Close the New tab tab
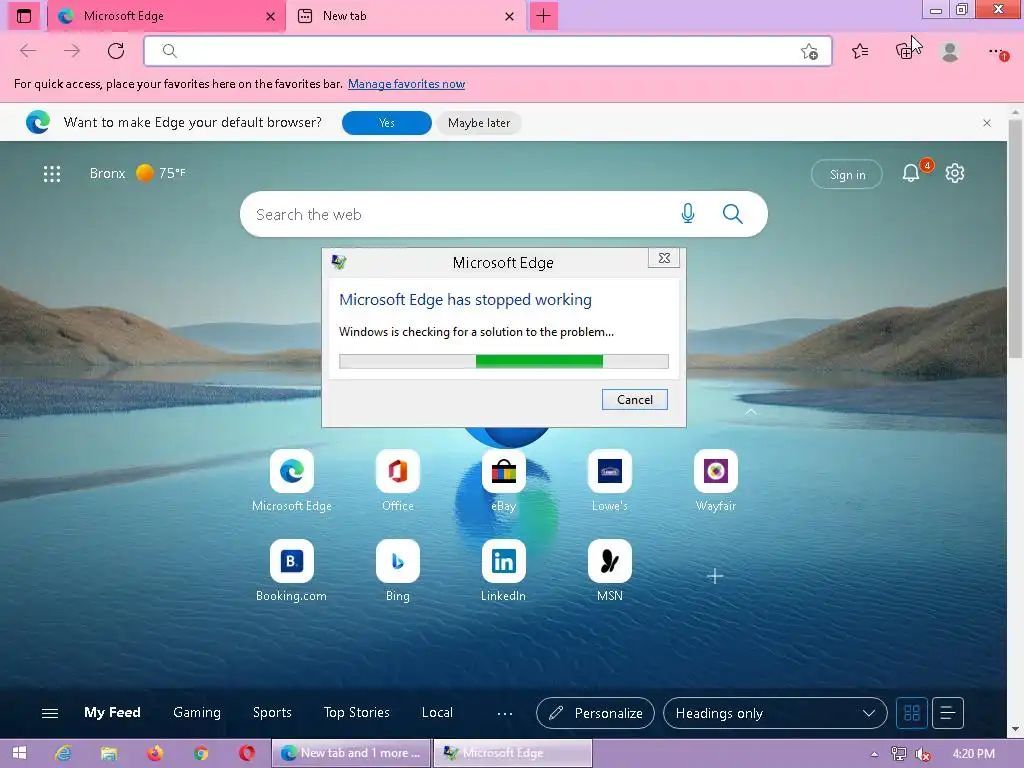The width and height of the screenshot is (1024, 768). [509, 16]
